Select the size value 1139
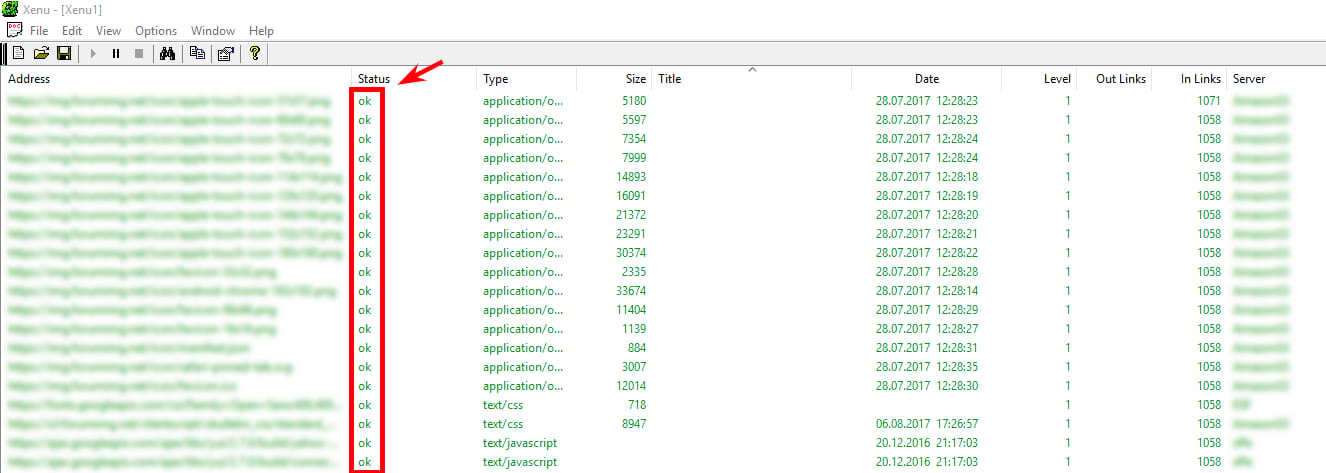1326x473 pixels. pyautogui.click(x=634, y=329)
